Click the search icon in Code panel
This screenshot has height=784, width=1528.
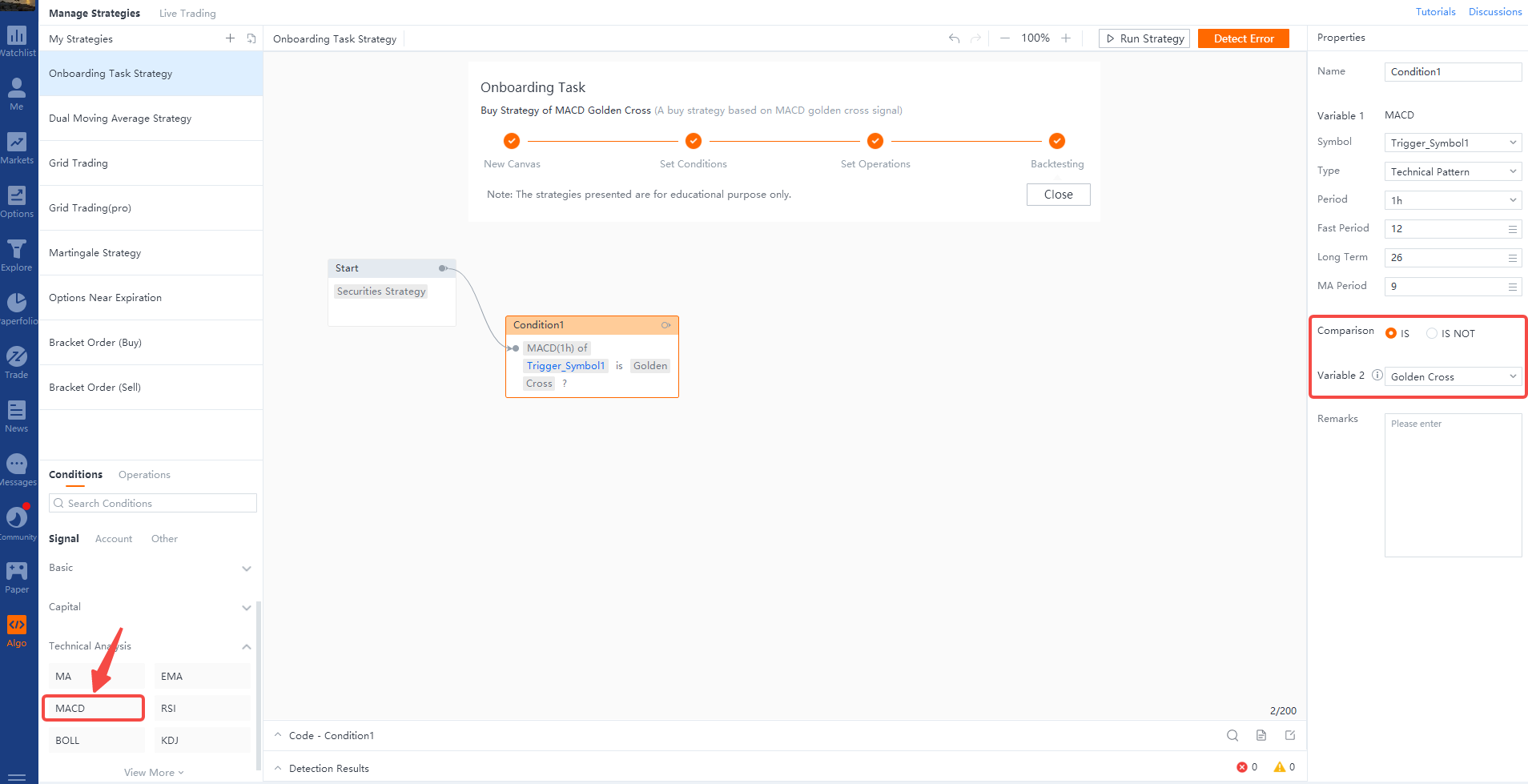click(1232, 735)
